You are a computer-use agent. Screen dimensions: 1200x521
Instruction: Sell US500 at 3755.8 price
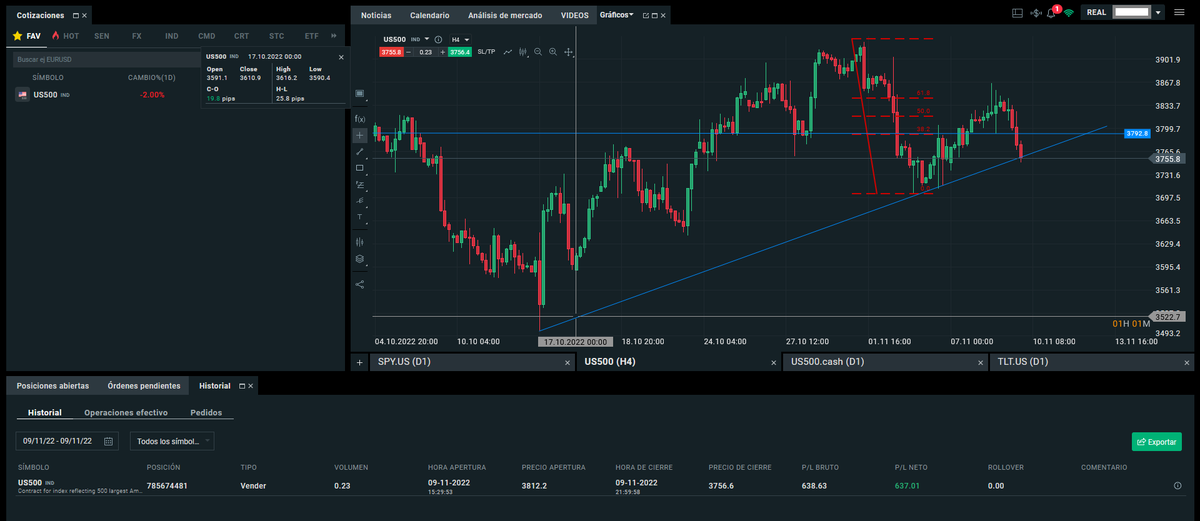[390, 51]
